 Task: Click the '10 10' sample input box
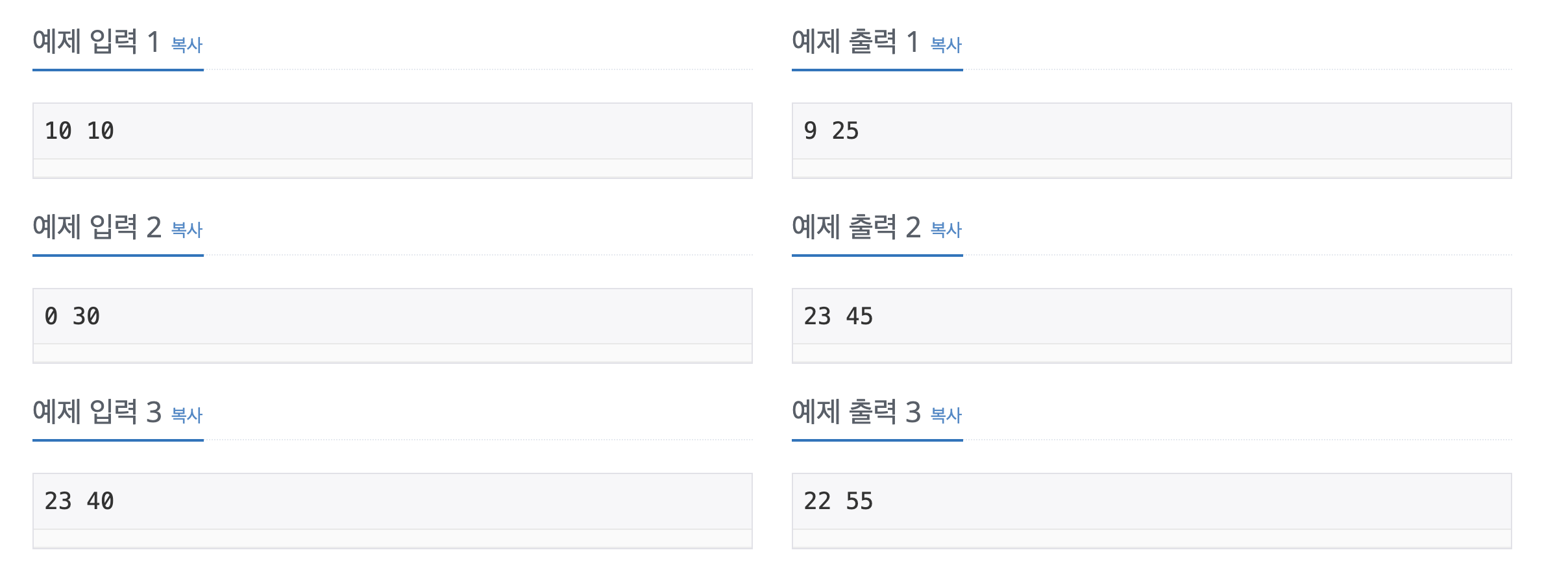(393, 140)
